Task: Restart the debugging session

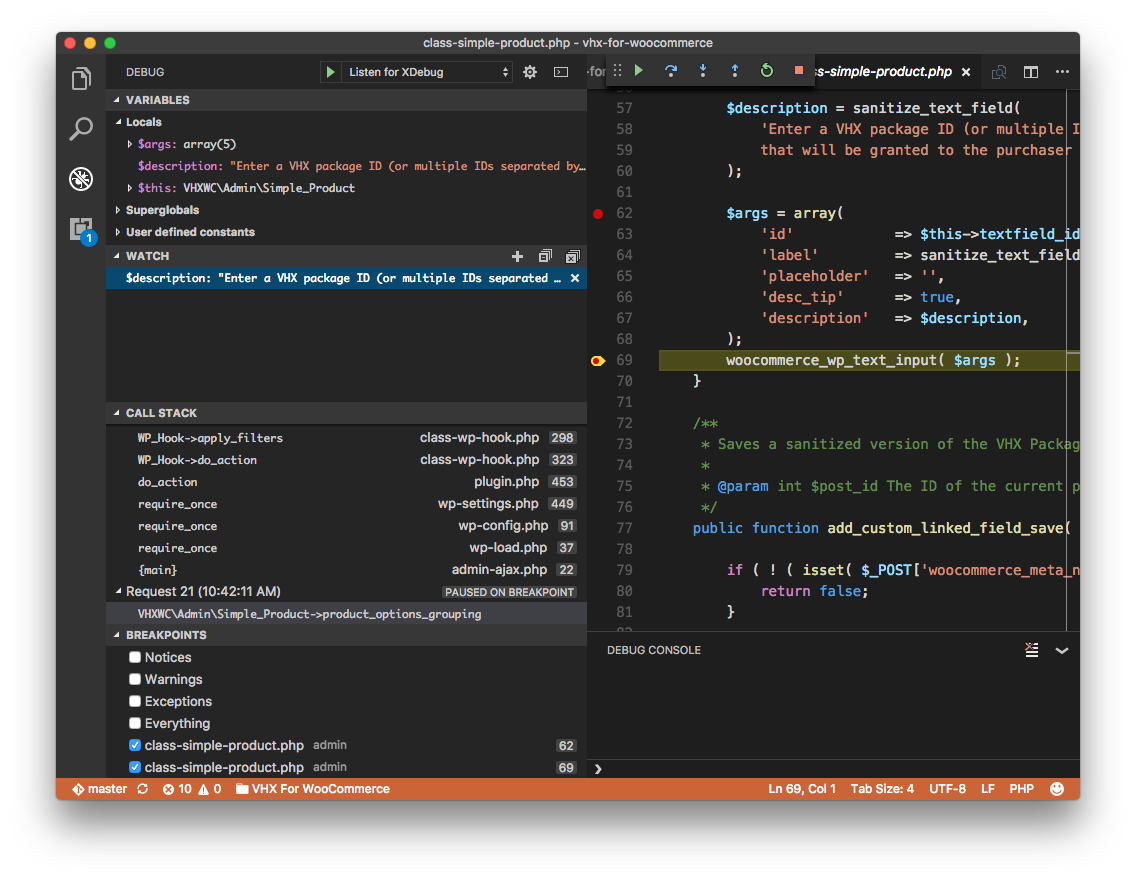Action: click(767, 71)
